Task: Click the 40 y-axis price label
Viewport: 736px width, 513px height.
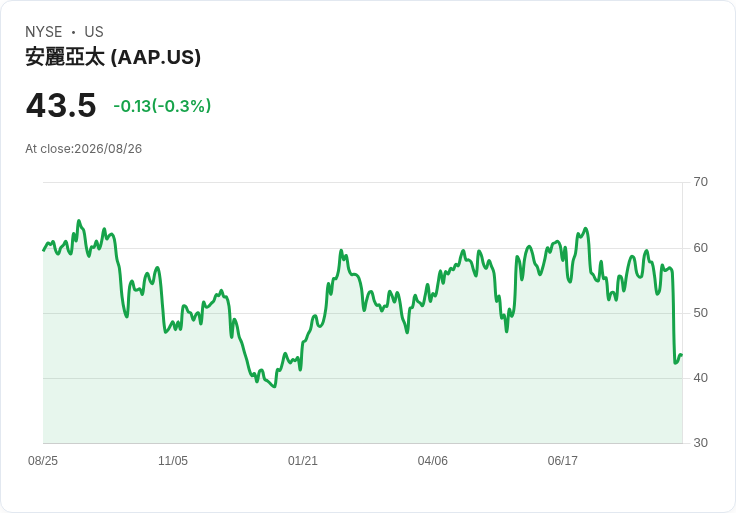Action: (x=701, y=378)
